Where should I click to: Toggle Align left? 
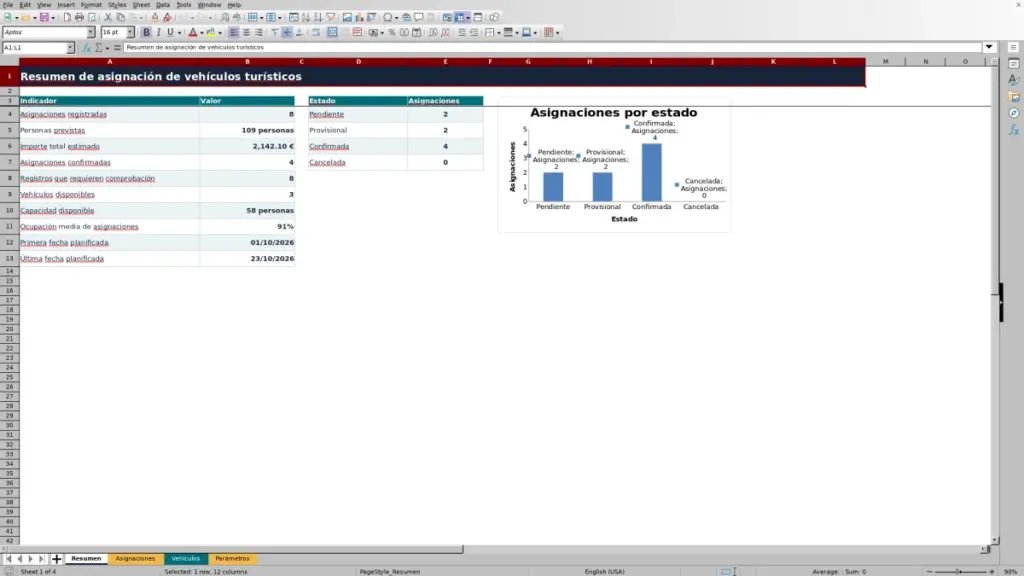click(233, 32)
